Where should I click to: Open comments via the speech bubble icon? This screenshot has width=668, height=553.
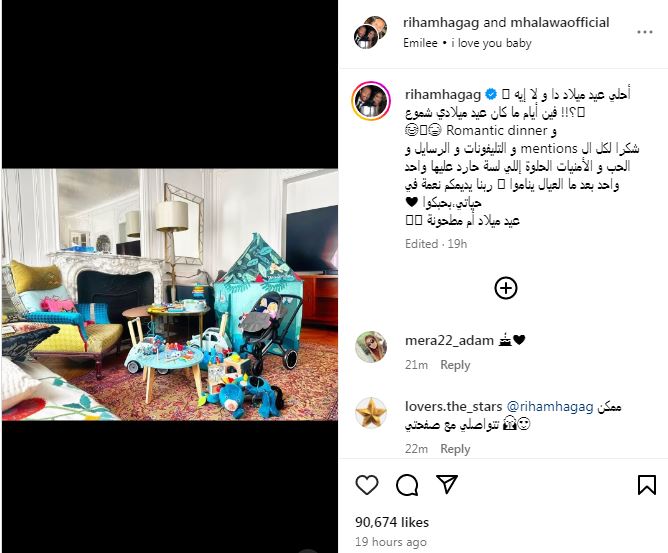[x=407, y=485]
